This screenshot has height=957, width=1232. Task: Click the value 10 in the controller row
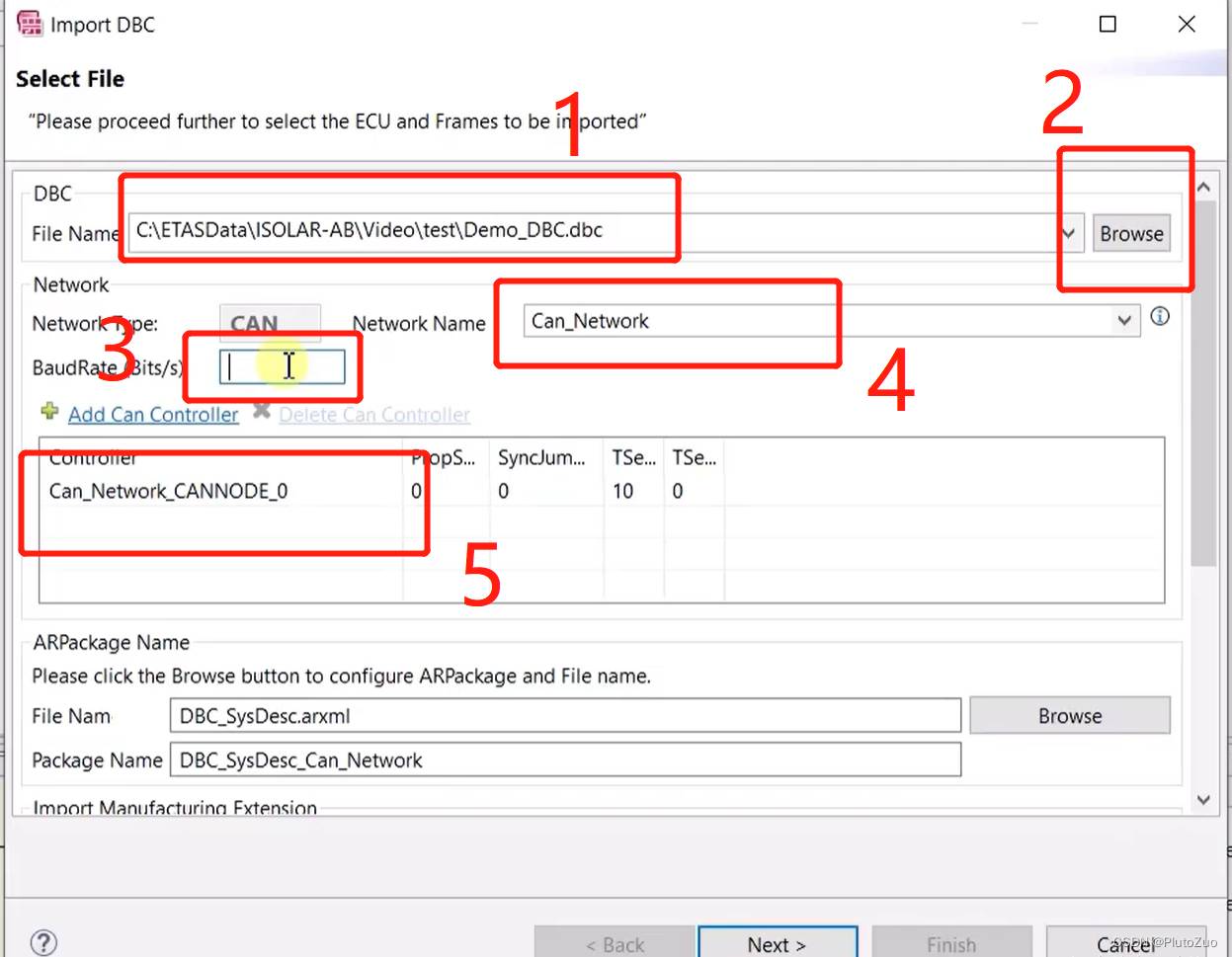622,491
